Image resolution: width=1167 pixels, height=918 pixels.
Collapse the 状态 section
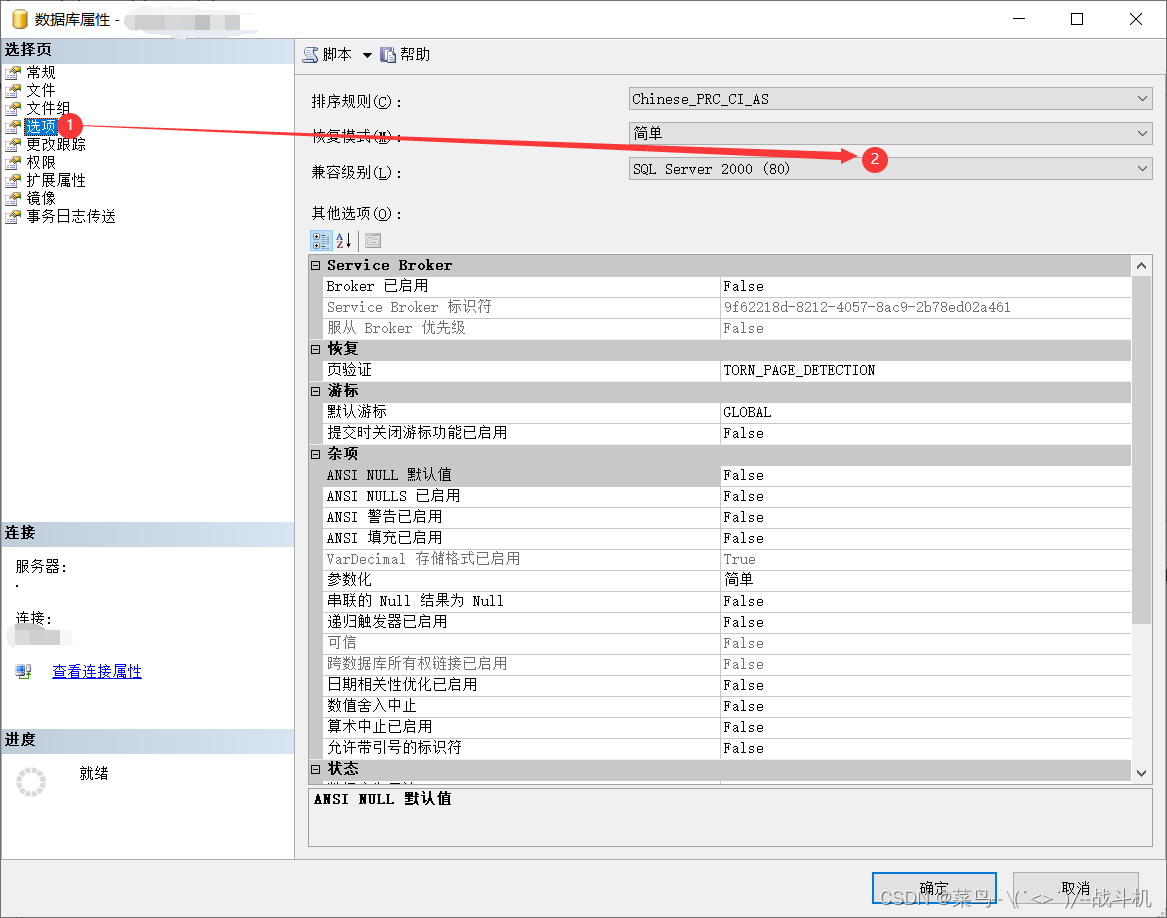pyautogui.click(x=316, y=769)
